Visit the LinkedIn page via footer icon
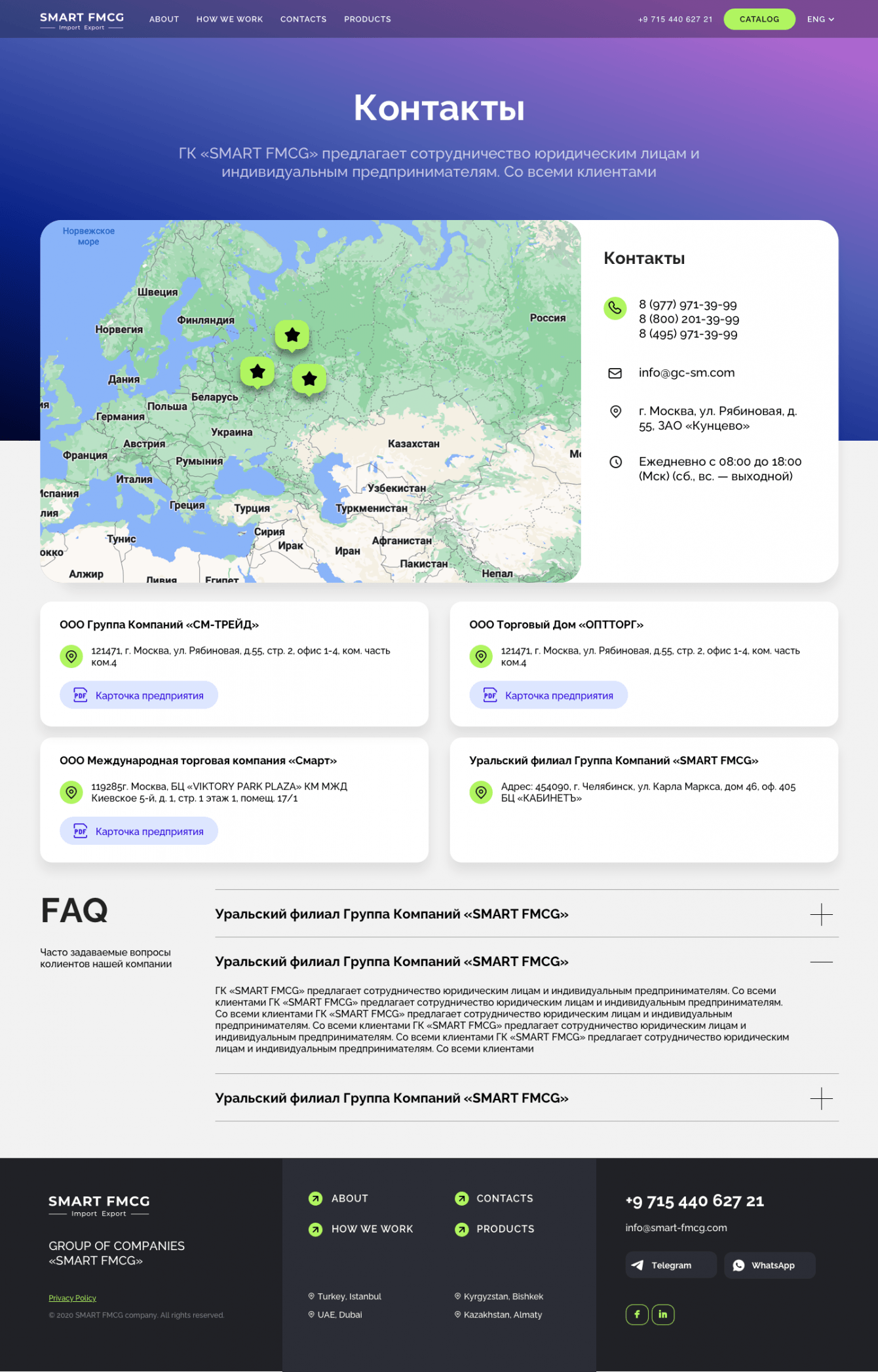 tap(663, 1314)
